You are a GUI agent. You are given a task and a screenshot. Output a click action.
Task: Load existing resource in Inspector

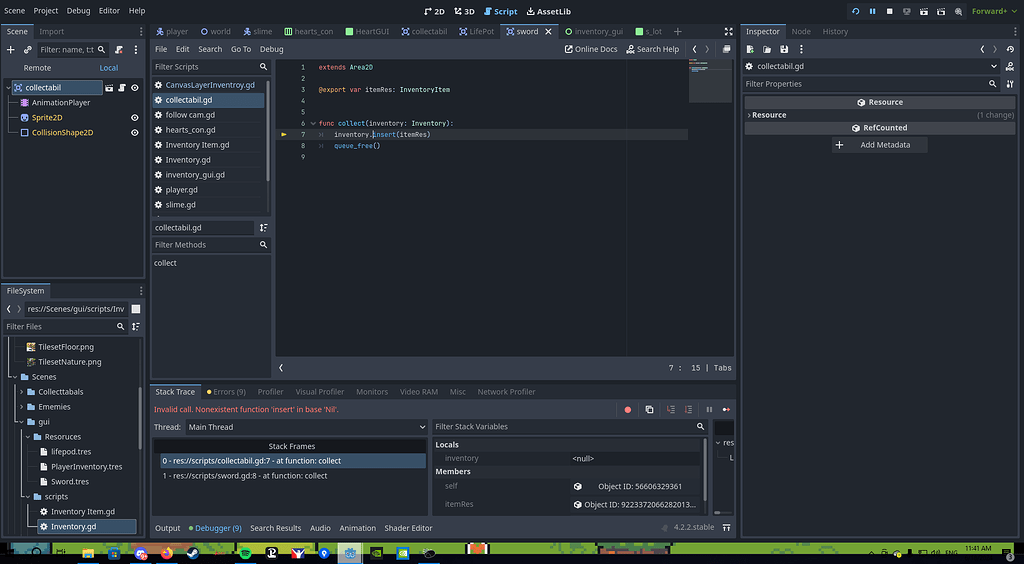click(x=767, y=50)
